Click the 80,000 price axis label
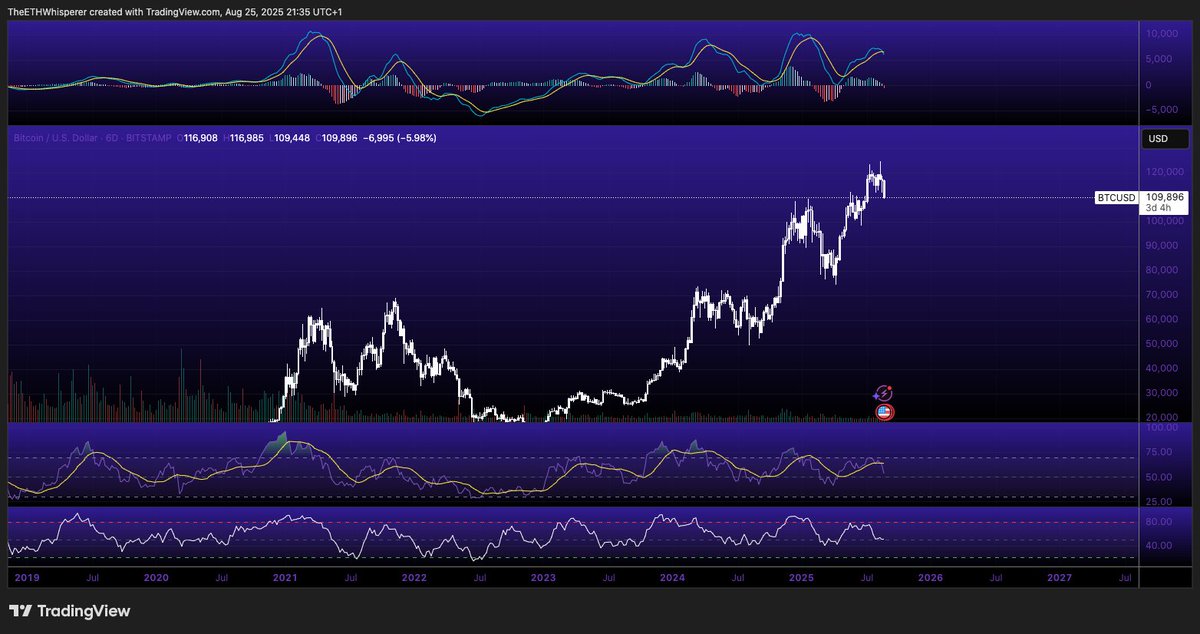 [x=1164, y=270]
